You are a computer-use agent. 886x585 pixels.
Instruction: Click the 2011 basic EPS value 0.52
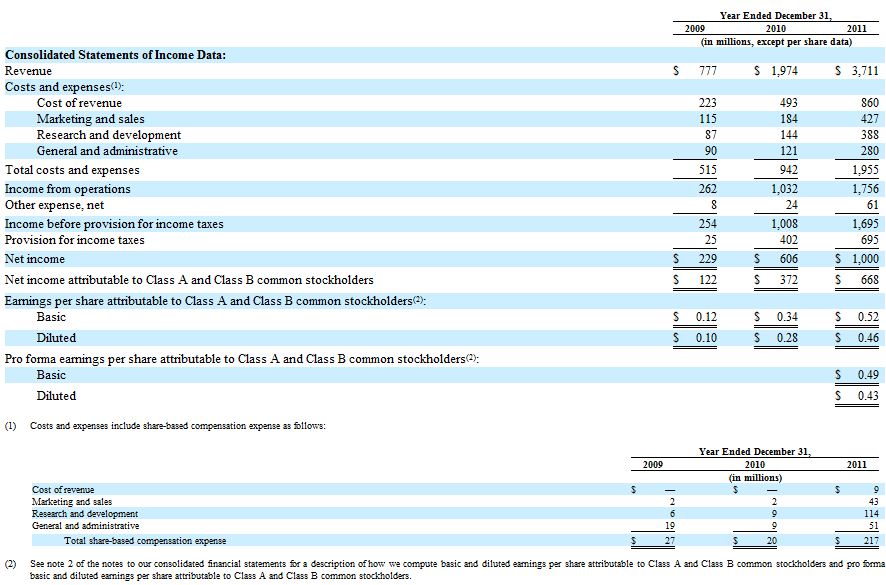point(868,317)
